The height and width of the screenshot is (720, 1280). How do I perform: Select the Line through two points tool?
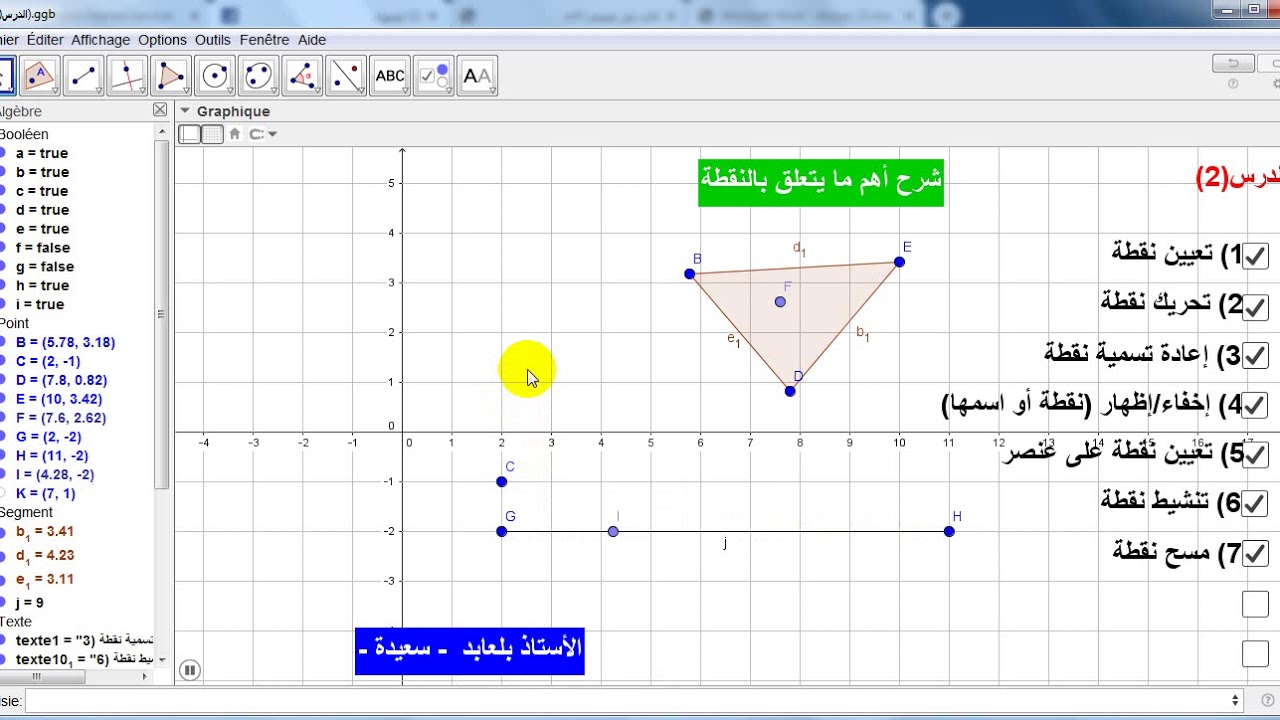83,76
